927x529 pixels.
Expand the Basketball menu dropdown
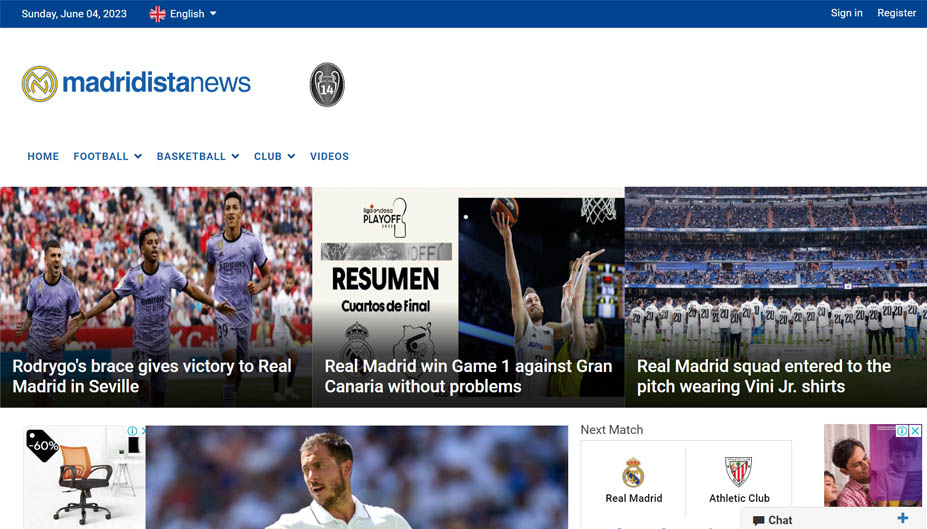point(197,156)
